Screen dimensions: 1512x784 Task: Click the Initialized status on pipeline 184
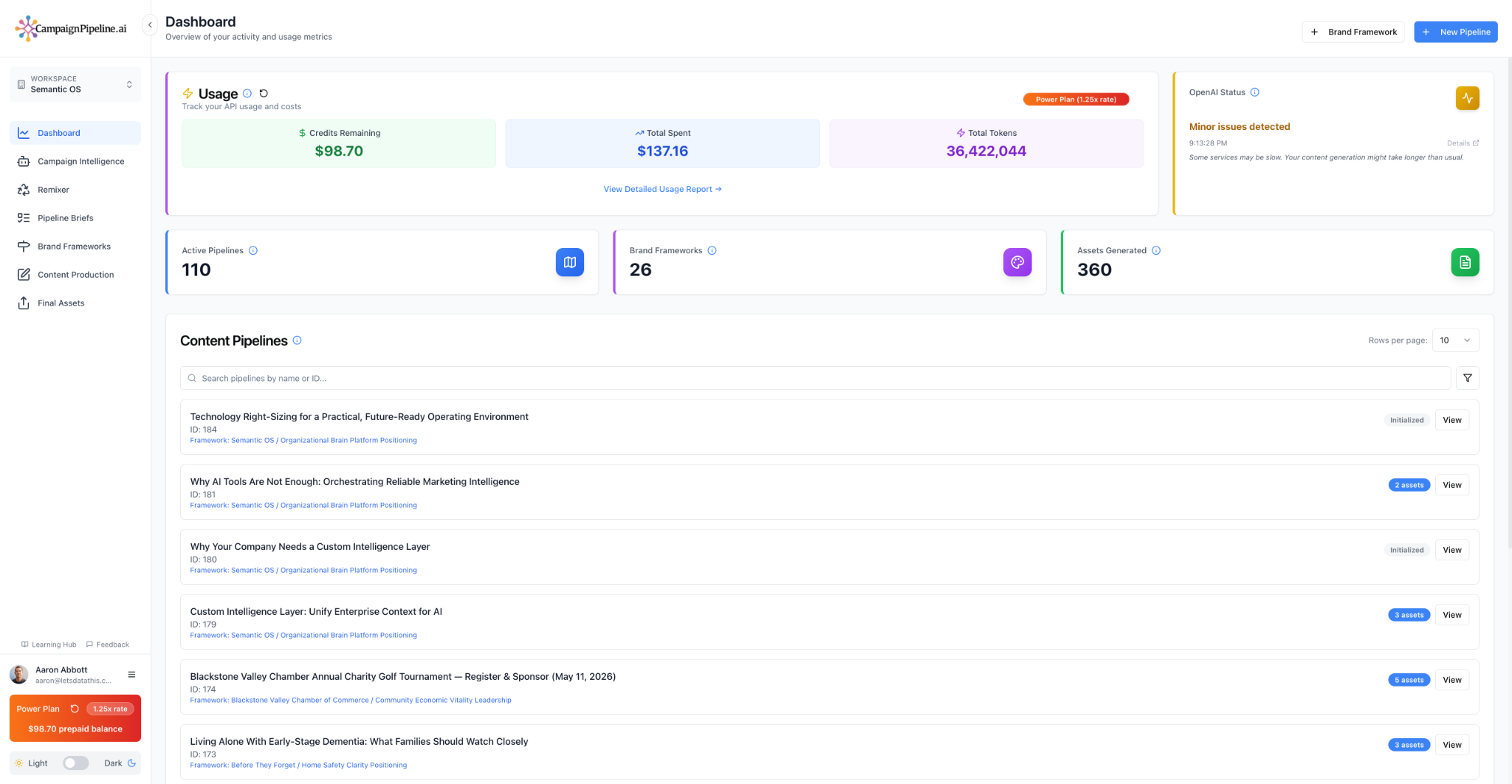click(x=1406, y=420)
